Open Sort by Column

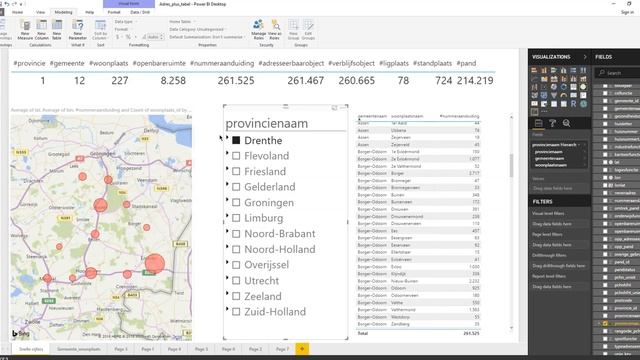[x=100, y=29]
